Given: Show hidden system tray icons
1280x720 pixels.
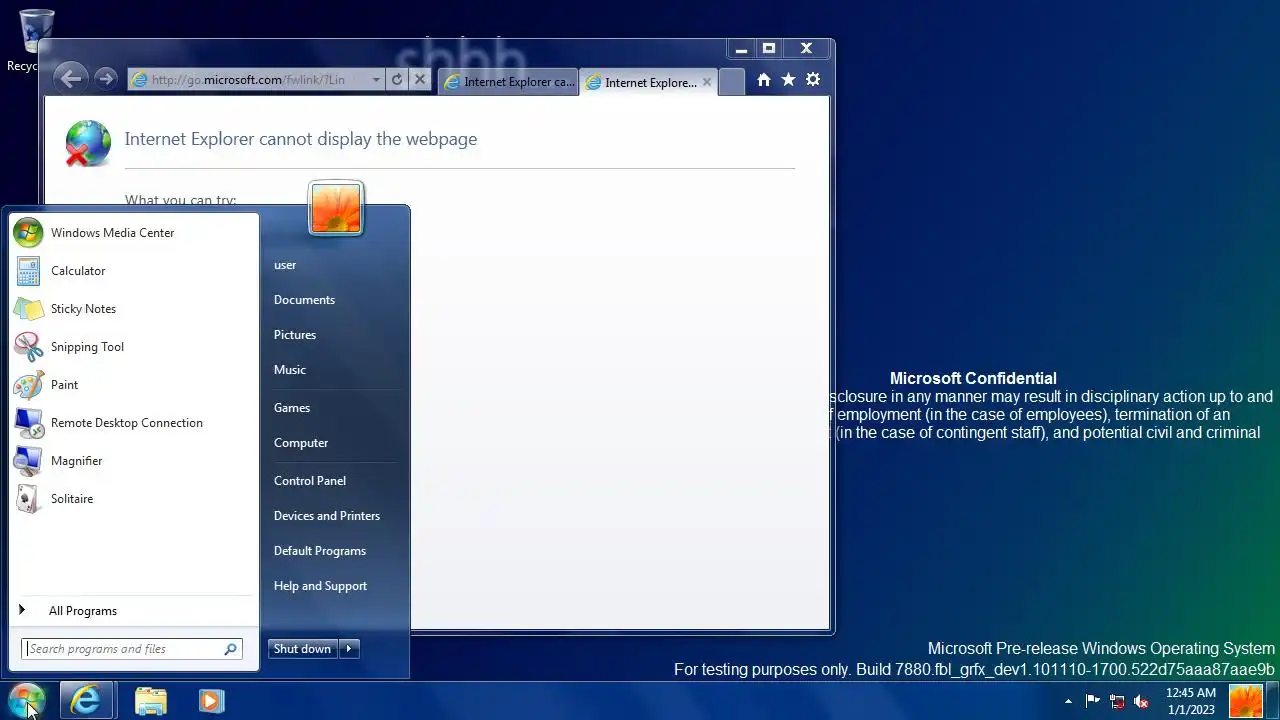Looking at the screenshot, I should tap(1068, 702).
